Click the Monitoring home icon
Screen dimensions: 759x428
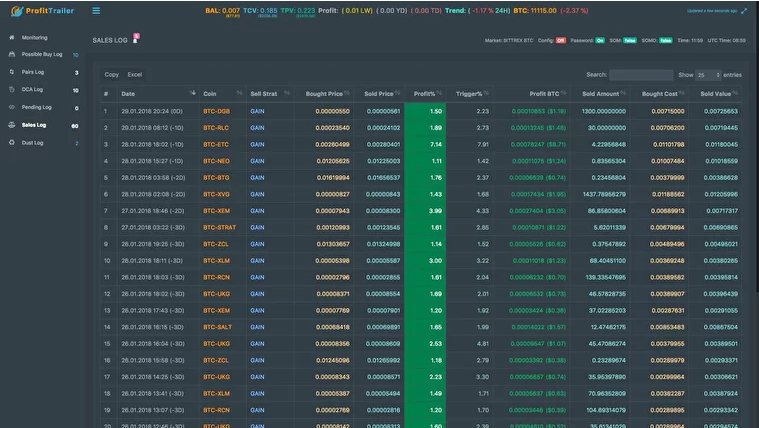click(12, 37)
